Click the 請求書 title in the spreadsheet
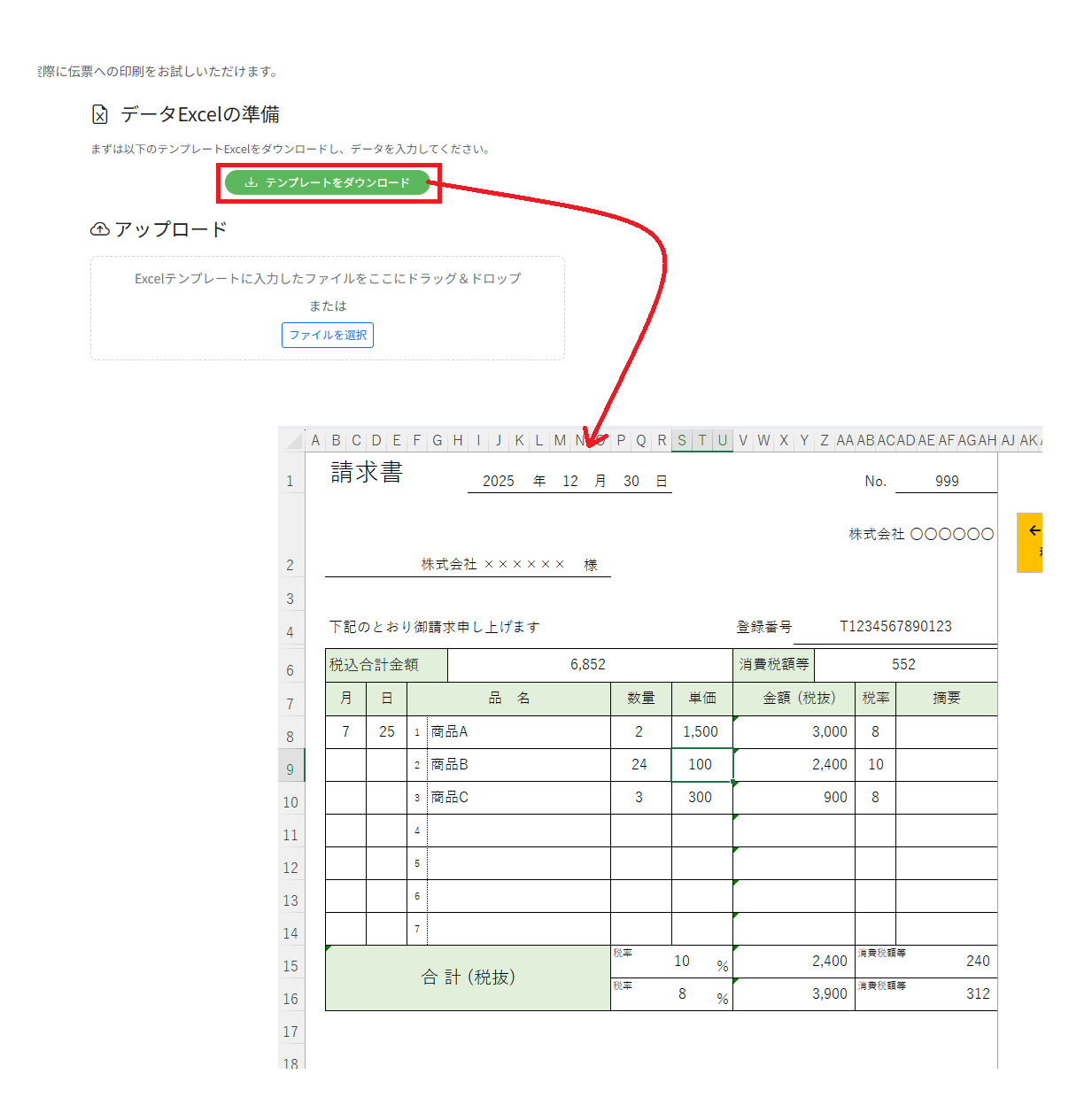 click(x=367, y=473)
